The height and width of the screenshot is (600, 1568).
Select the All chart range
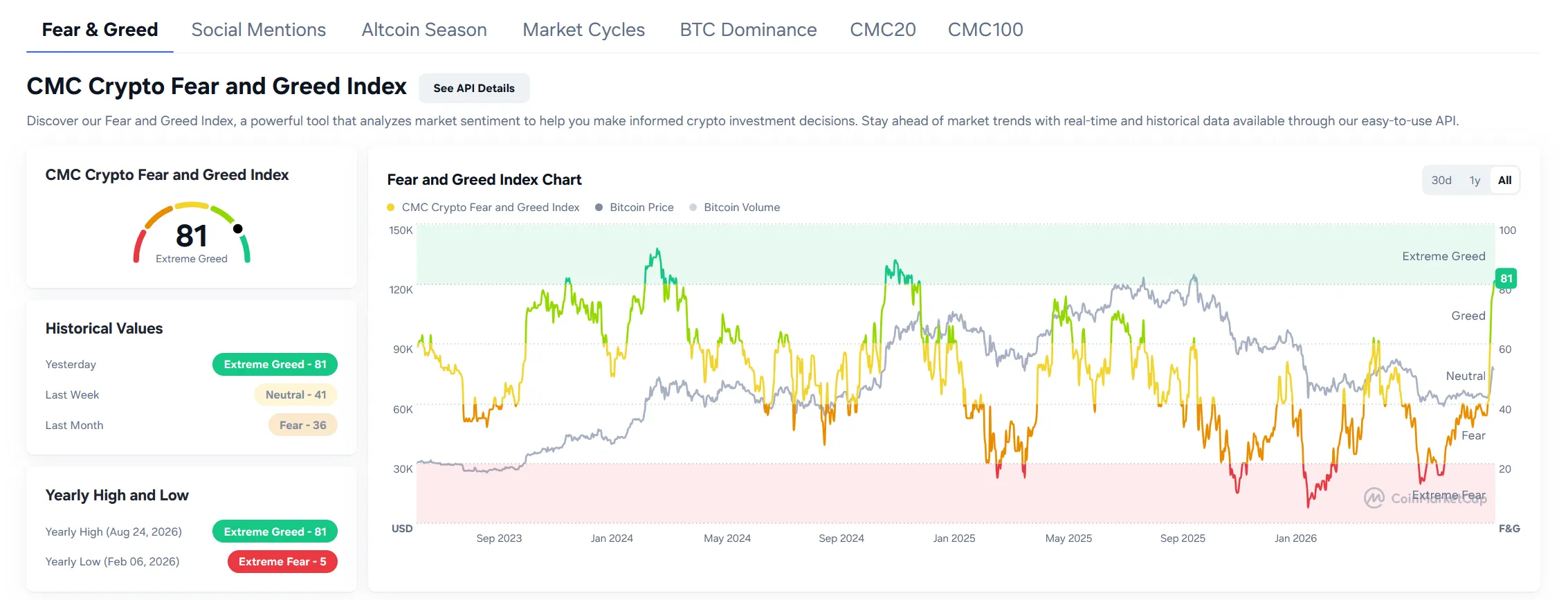coord(1504,181)
